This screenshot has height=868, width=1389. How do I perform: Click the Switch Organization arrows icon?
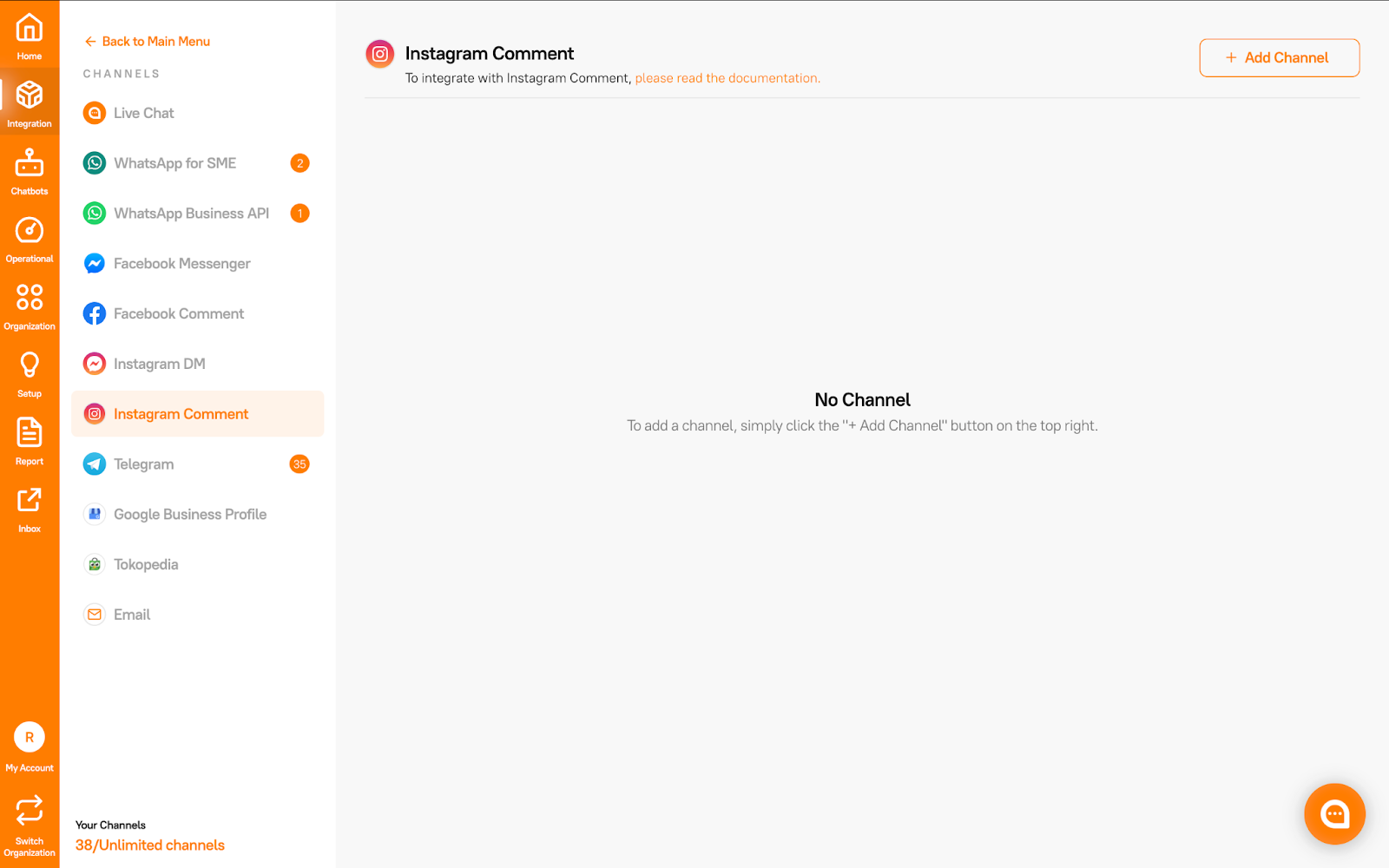pyautogui.click(x=30, y=810)
